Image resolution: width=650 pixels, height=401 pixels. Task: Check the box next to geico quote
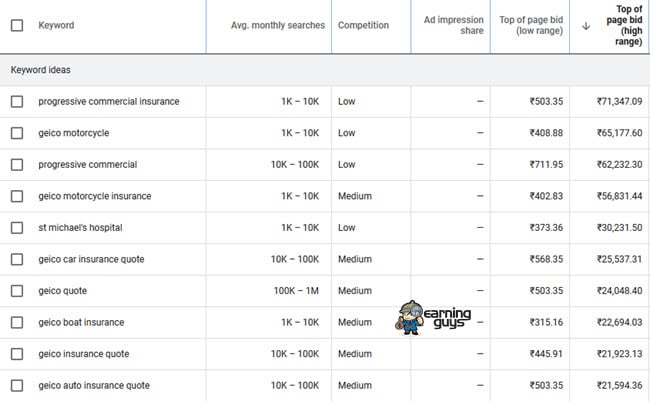pos(17,291)
